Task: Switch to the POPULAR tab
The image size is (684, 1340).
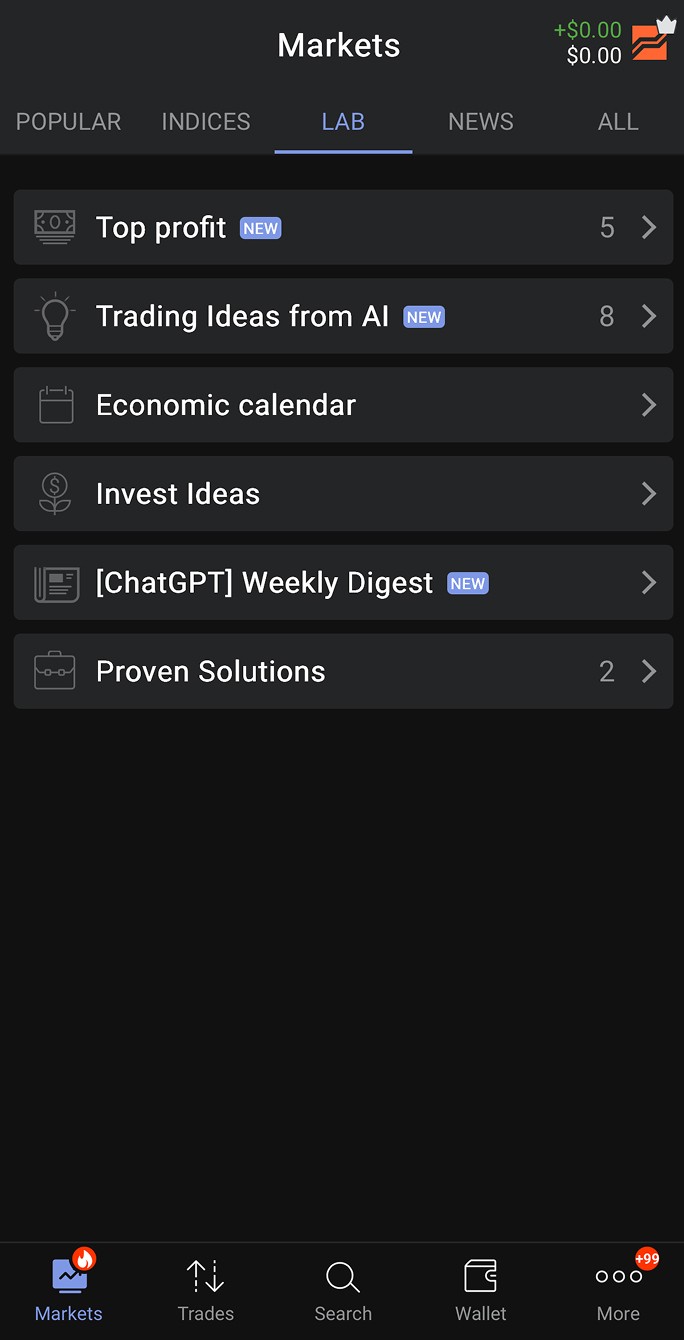Action: pyautogui.click(x=68, y=121)
